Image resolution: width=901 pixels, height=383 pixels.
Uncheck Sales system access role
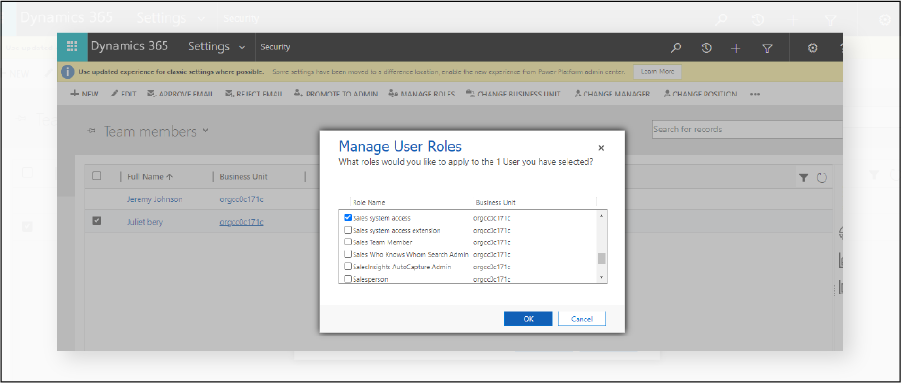[x=348, y=218]
